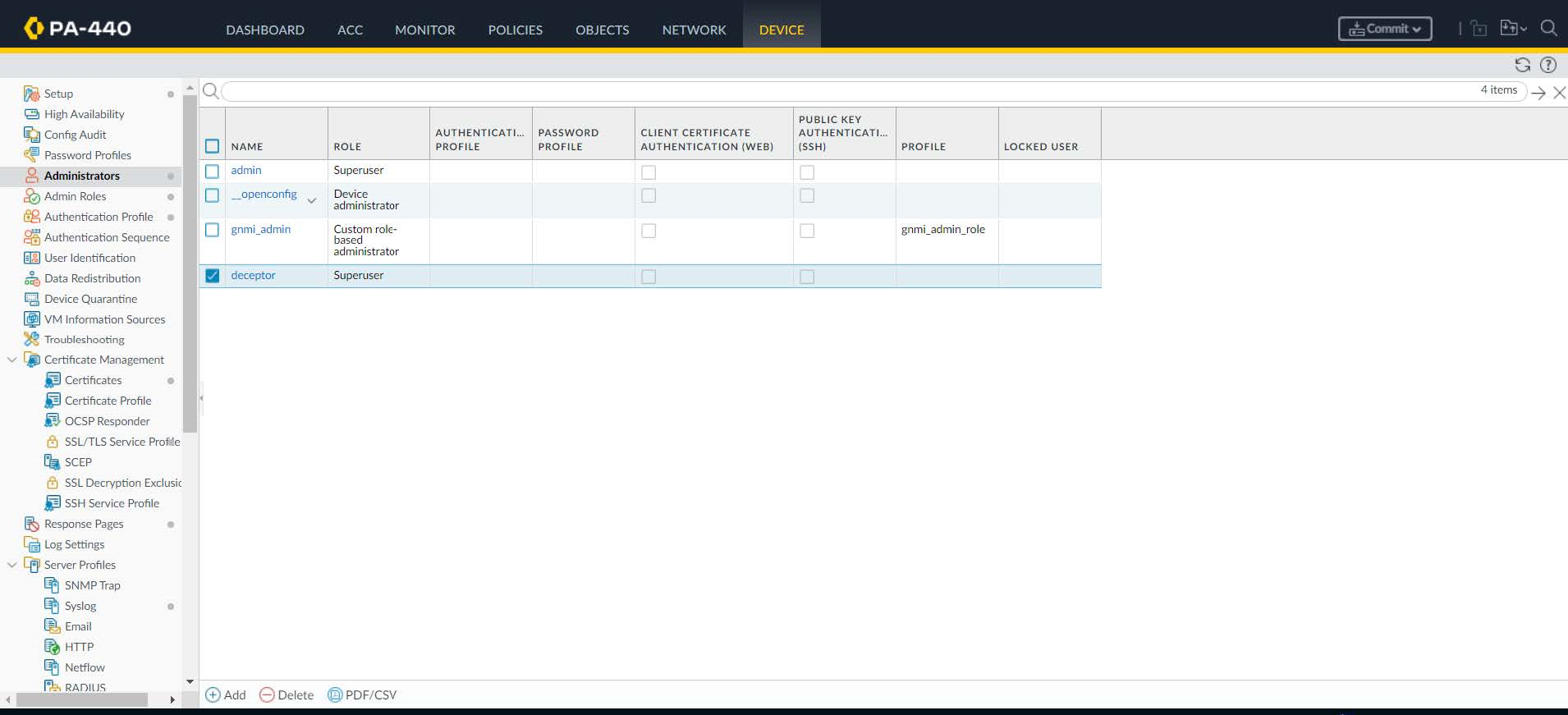Click the PDF/CSV export button
This screenshot has height=715, width=1568.
[x=362, y=694]
